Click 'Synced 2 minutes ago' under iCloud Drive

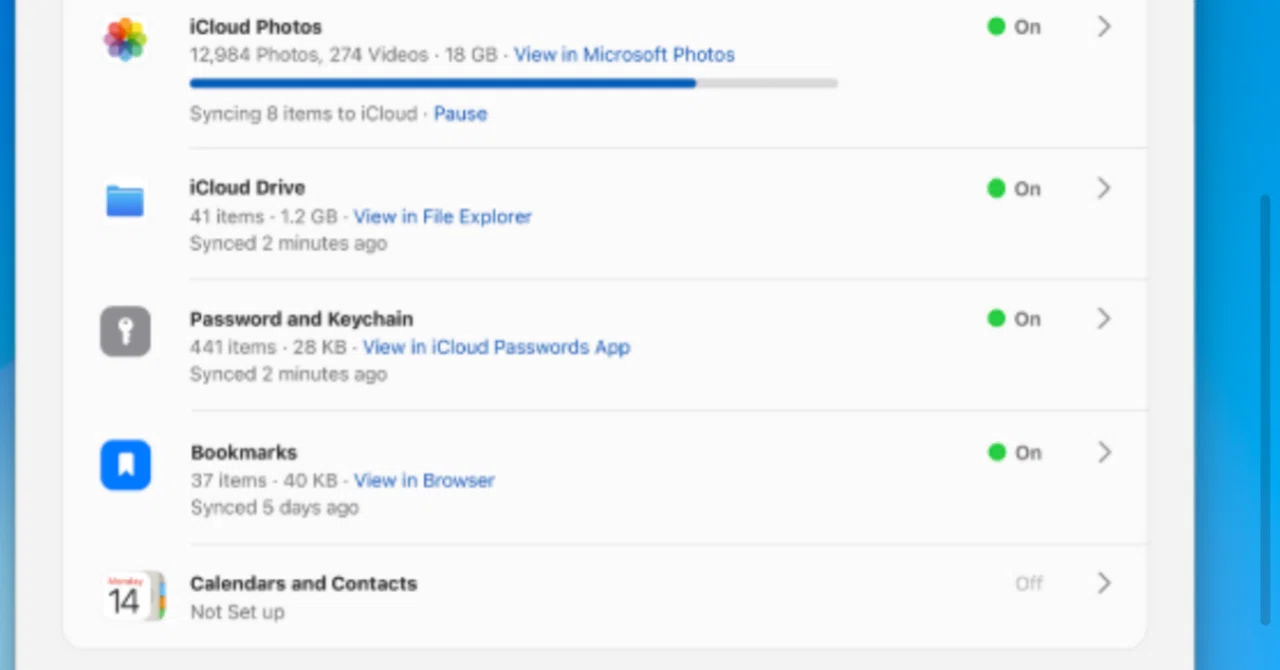tap(288, 244)
